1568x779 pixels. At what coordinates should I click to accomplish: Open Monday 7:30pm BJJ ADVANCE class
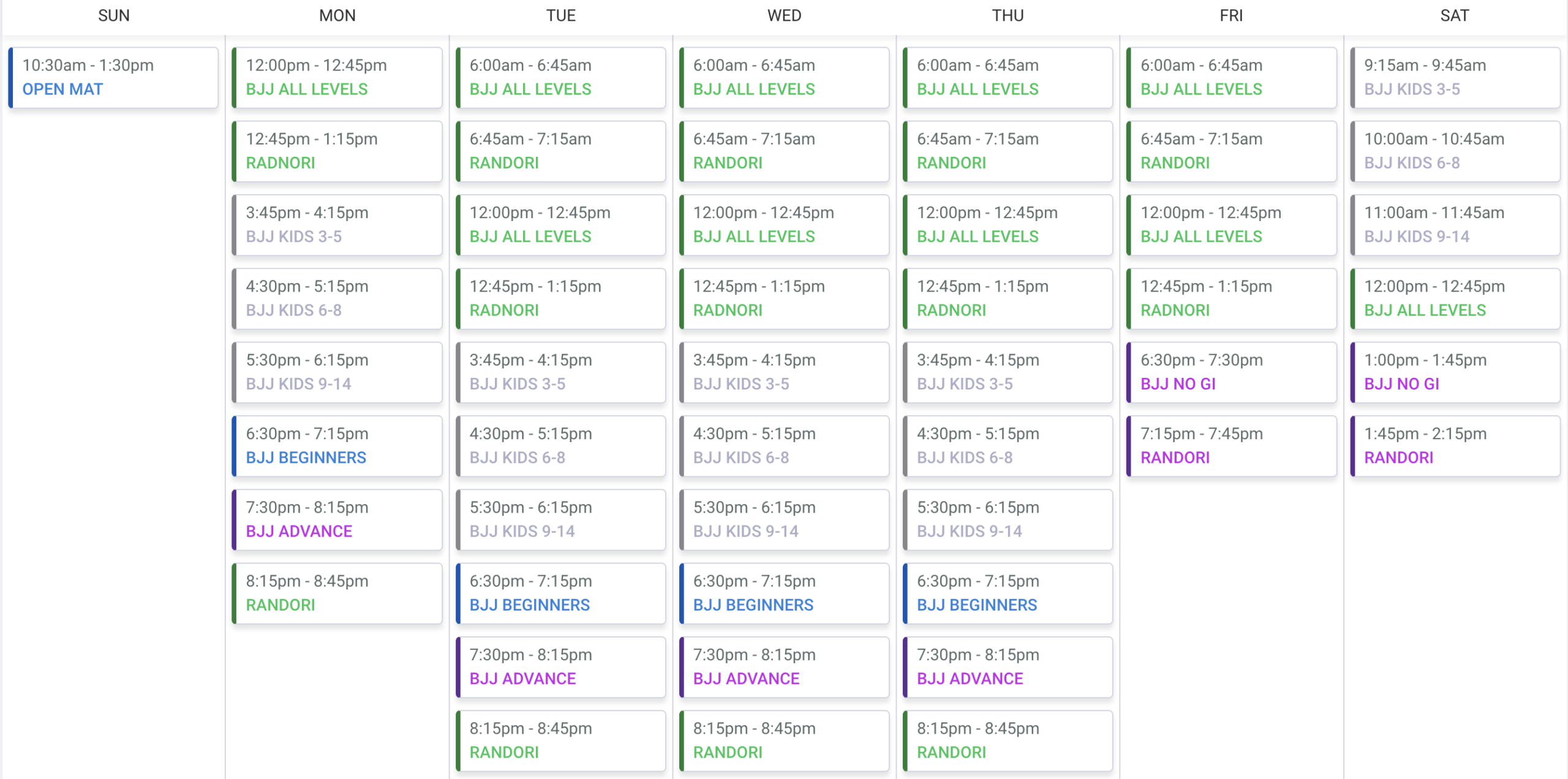337,519
